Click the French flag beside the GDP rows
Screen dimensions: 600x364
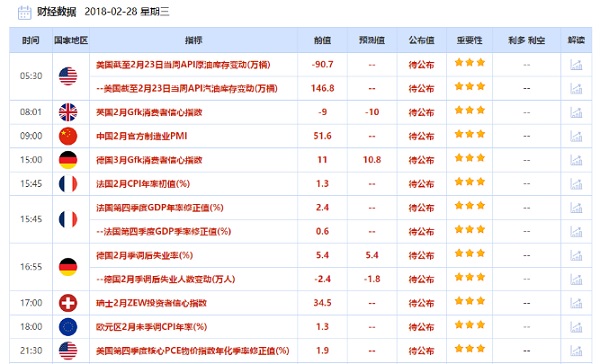[x=68, y=219]
